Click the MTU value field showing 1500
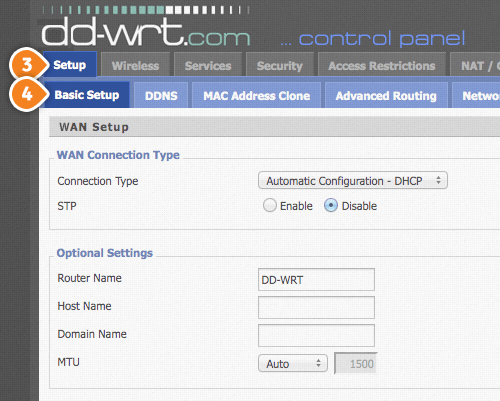Image resolution: width=500 pixels, height=401 pixels. coord(356,363)
